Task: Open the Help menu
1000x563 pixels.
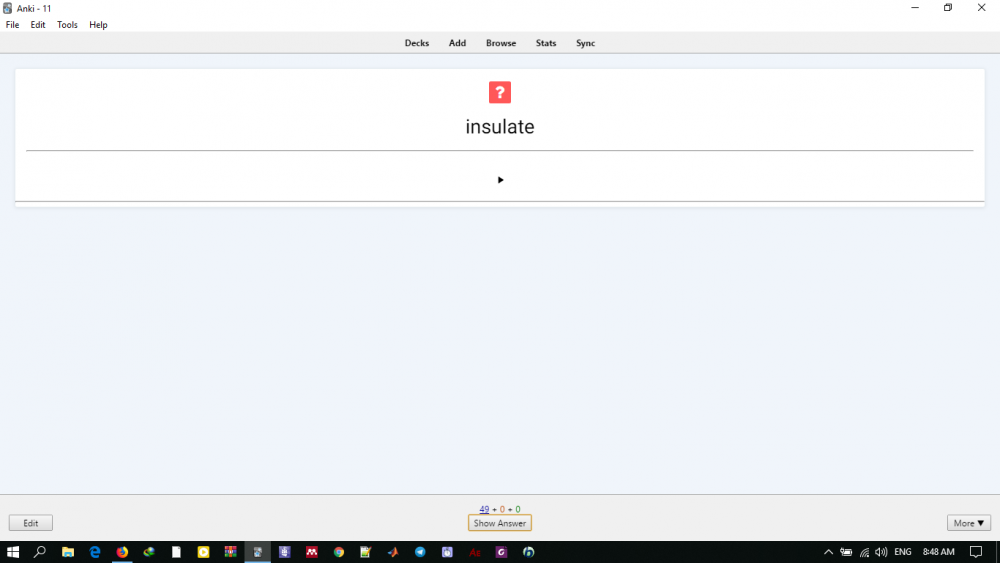Action: (x=98, y=25)
